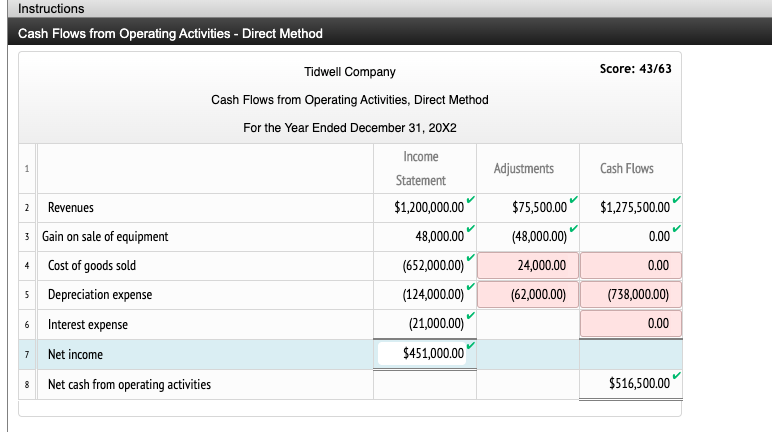
Task: Click the Score: 43/63 text
Action: point(635,68)
